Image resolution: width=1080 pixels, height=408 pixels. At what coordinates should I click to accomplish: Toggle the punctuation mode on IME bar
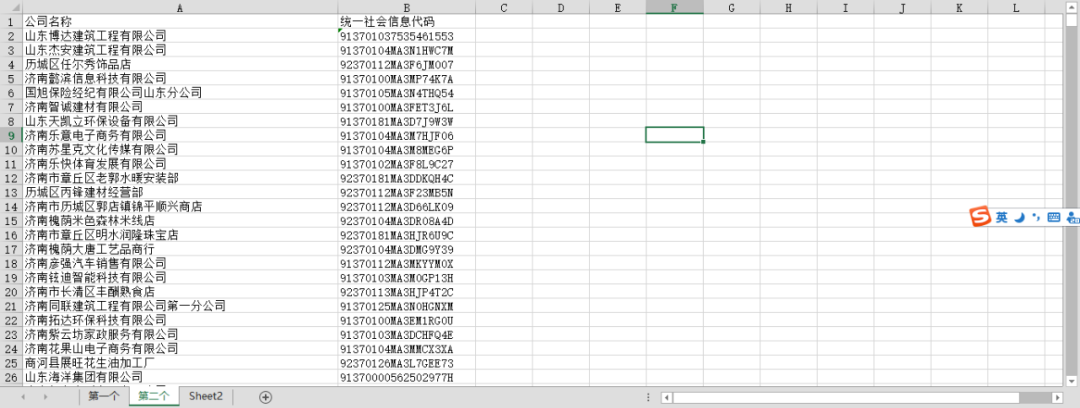point(1037,217)
